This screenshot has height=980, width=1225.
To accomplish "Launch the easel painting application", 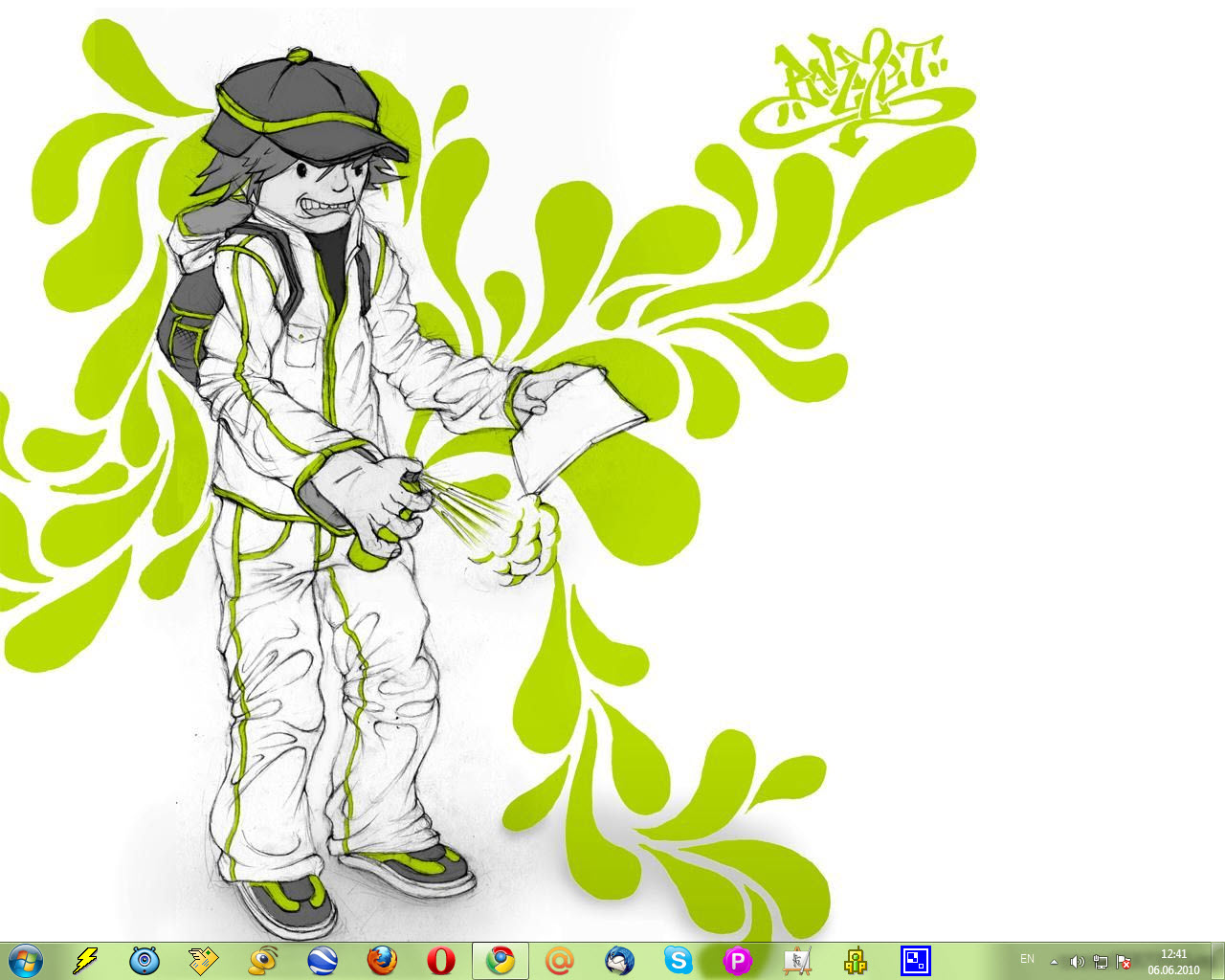I will (796, 960).
